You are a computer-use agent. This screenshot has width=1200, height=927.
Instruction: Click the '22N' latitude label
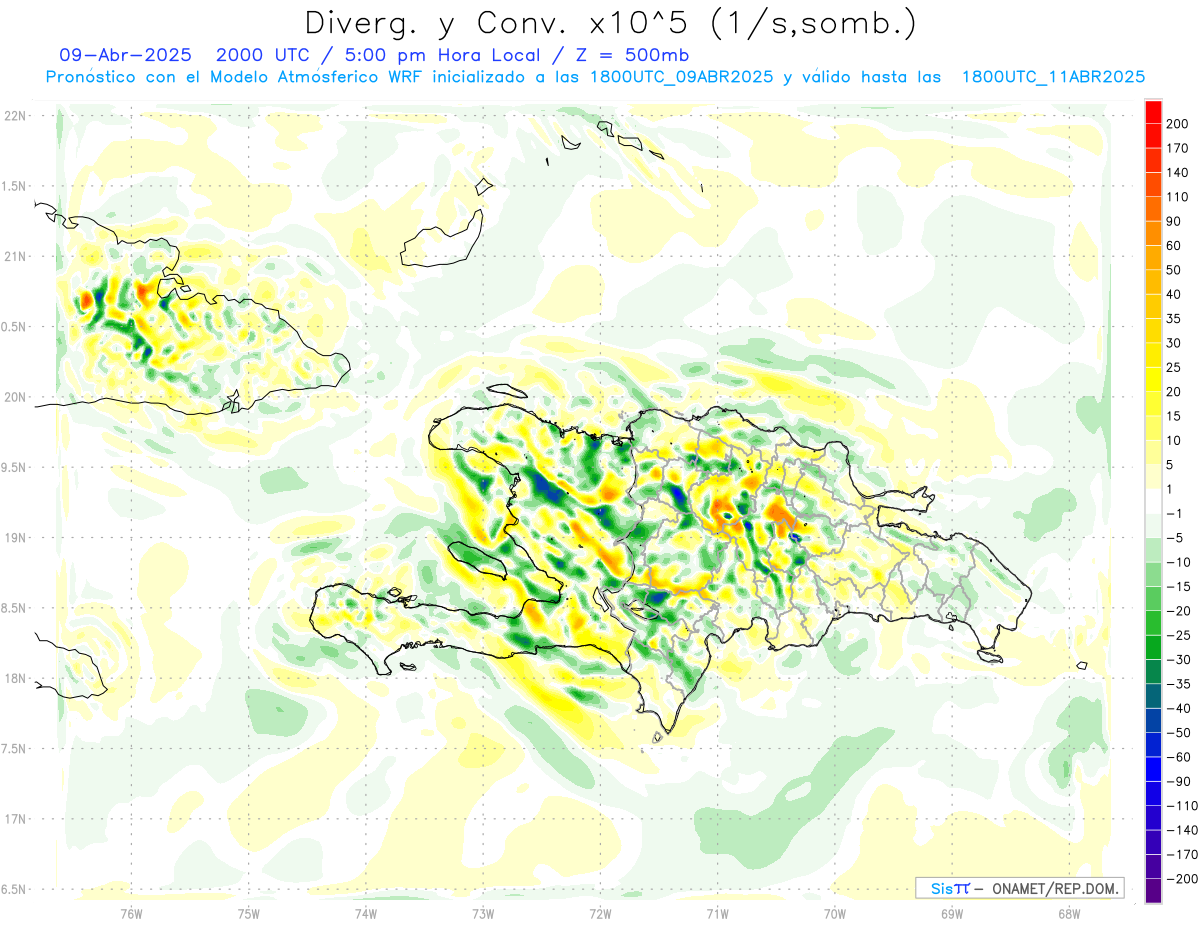15,116
